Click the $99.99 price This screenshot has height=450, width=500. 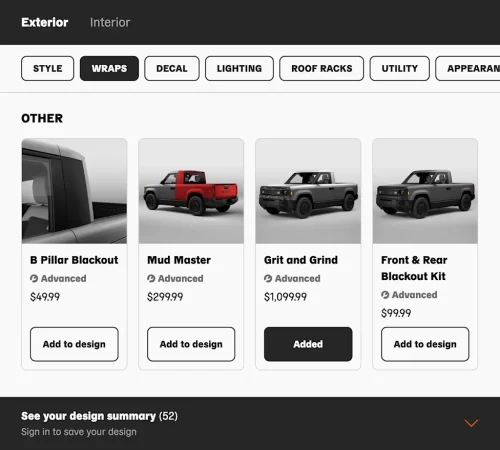click(x=396, y=313)
